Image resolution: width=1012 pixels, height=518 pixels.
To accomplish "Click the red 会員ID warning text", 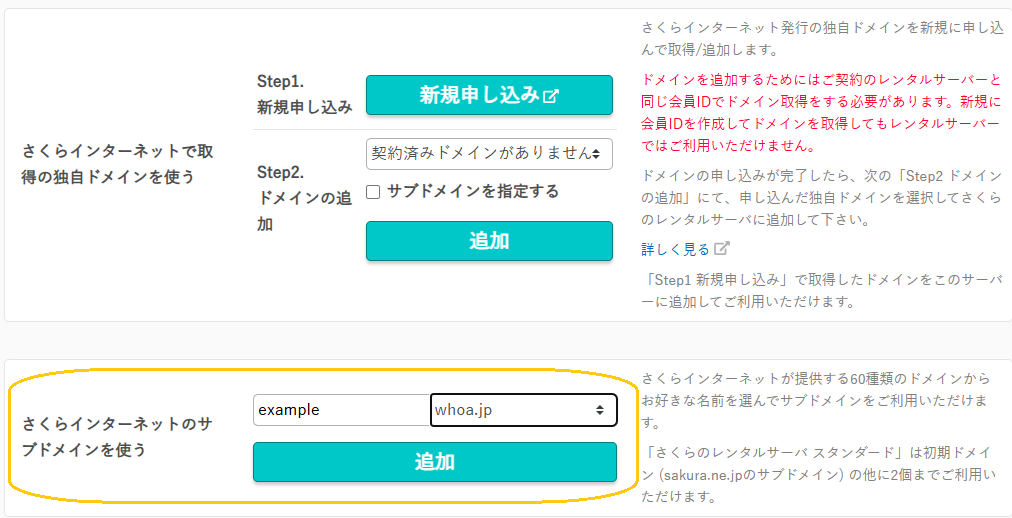I will tap(821, 114).
